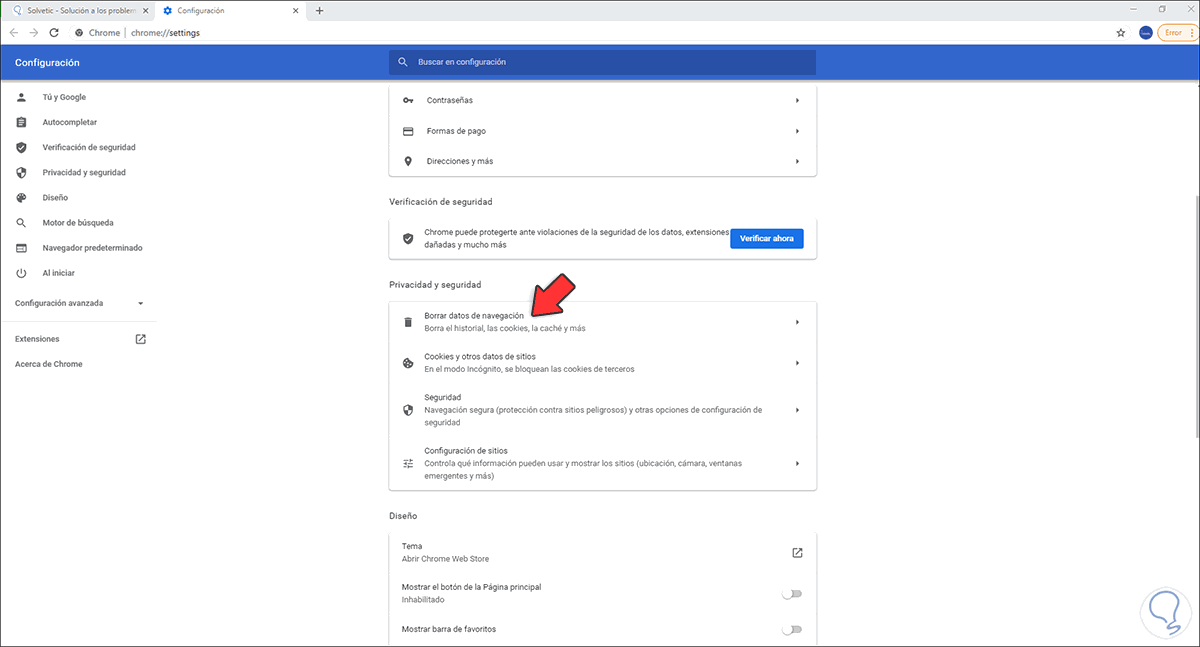Switch to the Solvetic browser tab
This screenshot has width=1200, height=647.
[x=75, y=10]
